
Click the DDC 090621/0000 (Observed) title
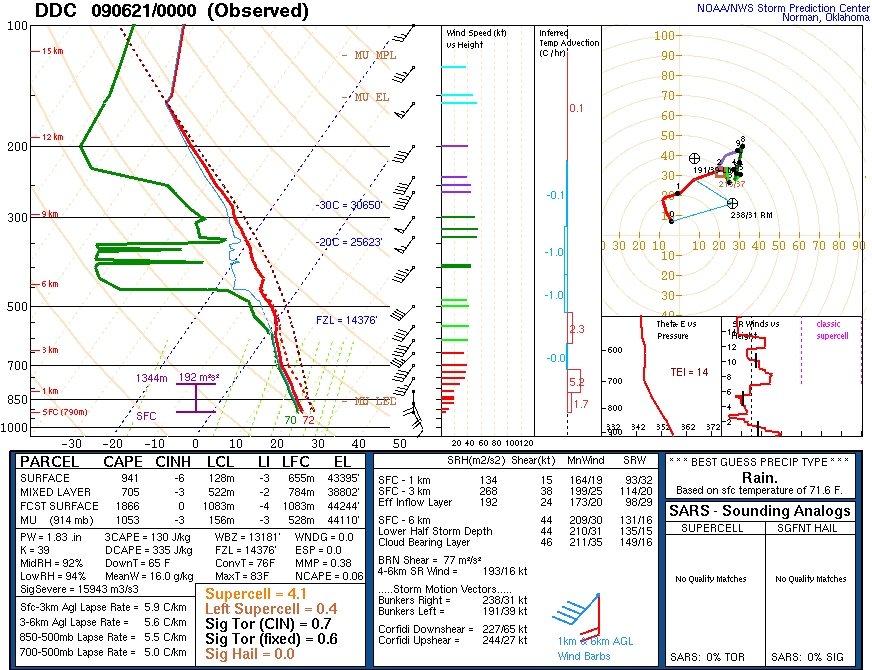pyautogui.click(x=172, y=11)
